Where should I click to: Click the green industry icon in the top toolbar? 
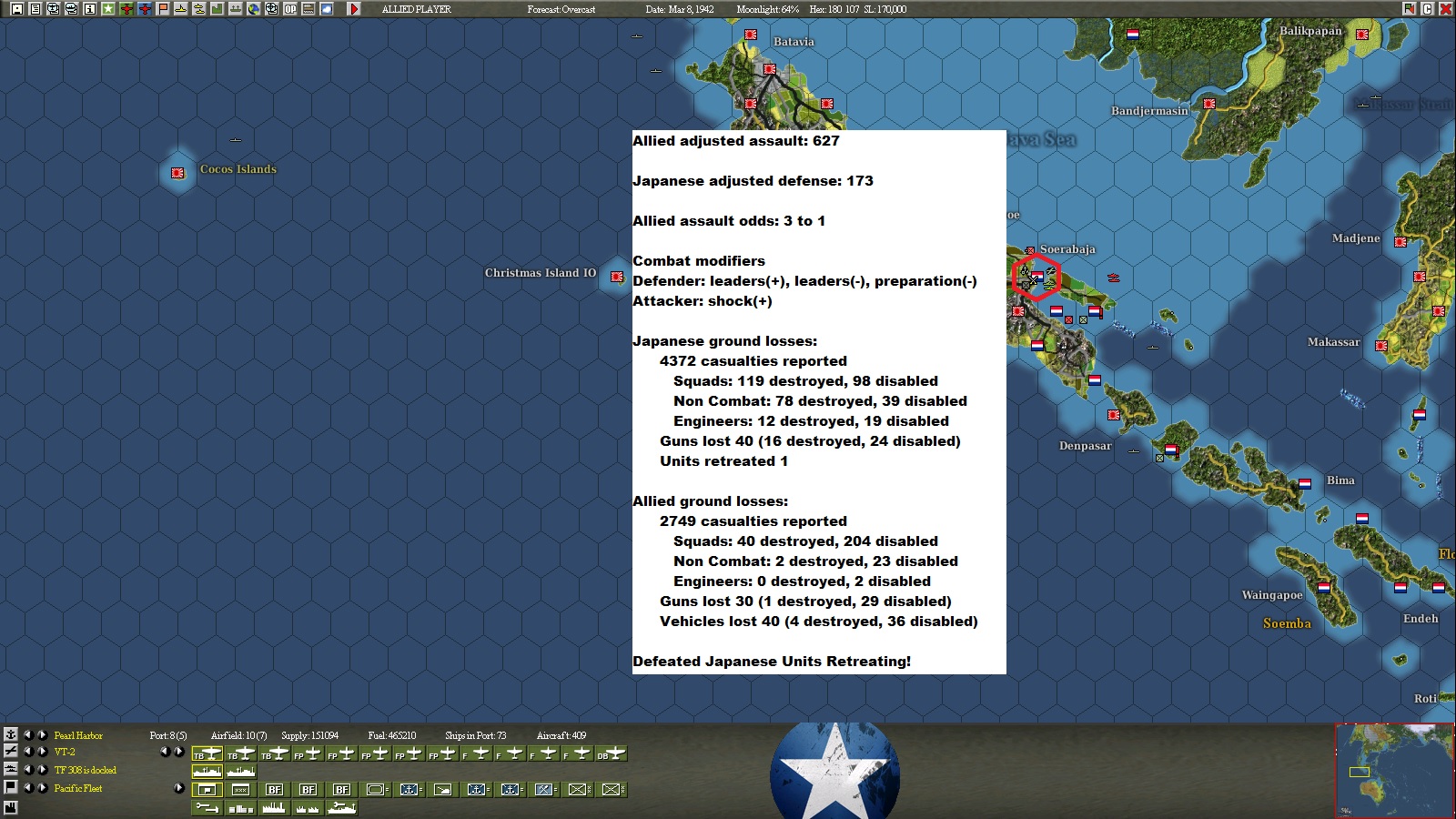point(217,9)
